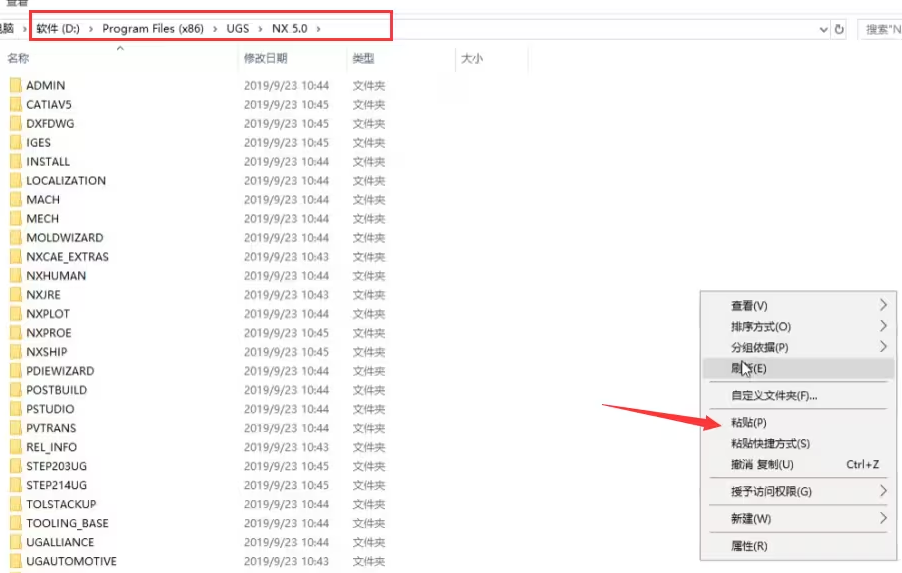Select the NXJRE folder icon

[x=16, y=295]
